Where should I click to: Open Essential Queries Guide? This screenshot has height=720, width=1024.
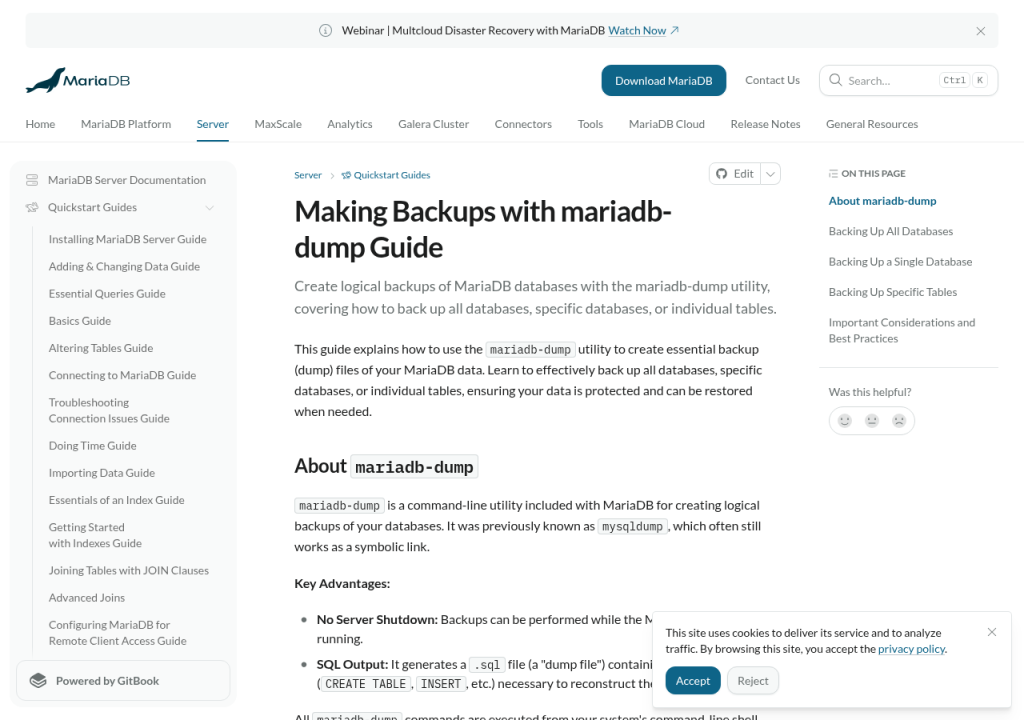pyautogui.click(x=107, y=294)
